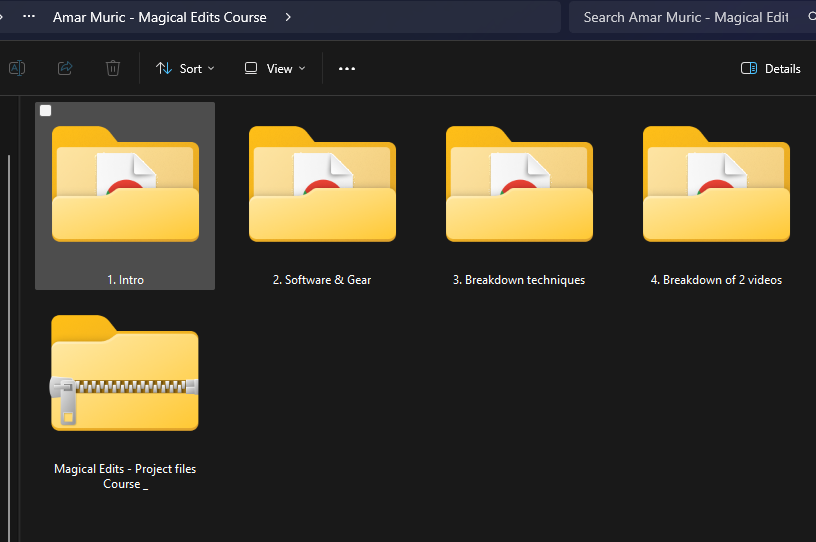Select the zipped Project files folder icon

(125, 373)
